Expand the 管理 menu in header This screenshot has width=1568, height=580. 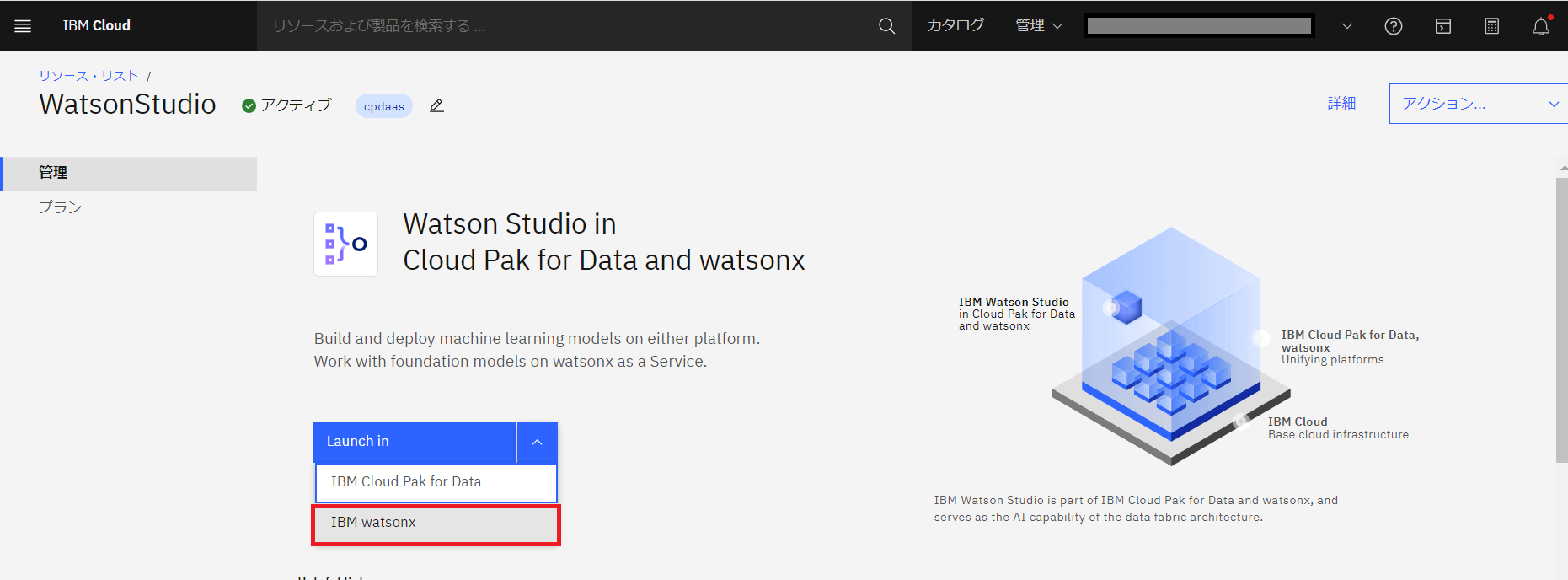click(x=1039, y=25)
